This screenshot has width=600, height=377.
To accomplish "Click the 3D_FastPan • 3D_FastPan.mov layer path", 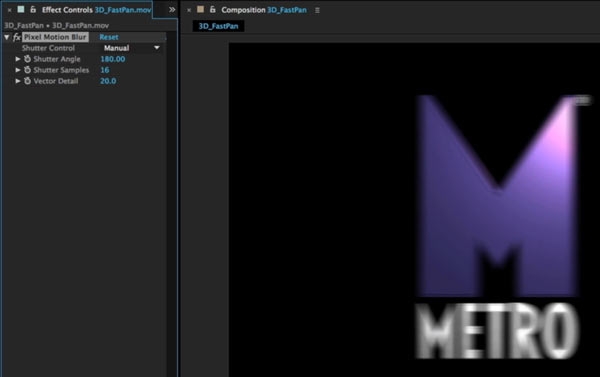I will pyautogui.click(x=57, y=26).
